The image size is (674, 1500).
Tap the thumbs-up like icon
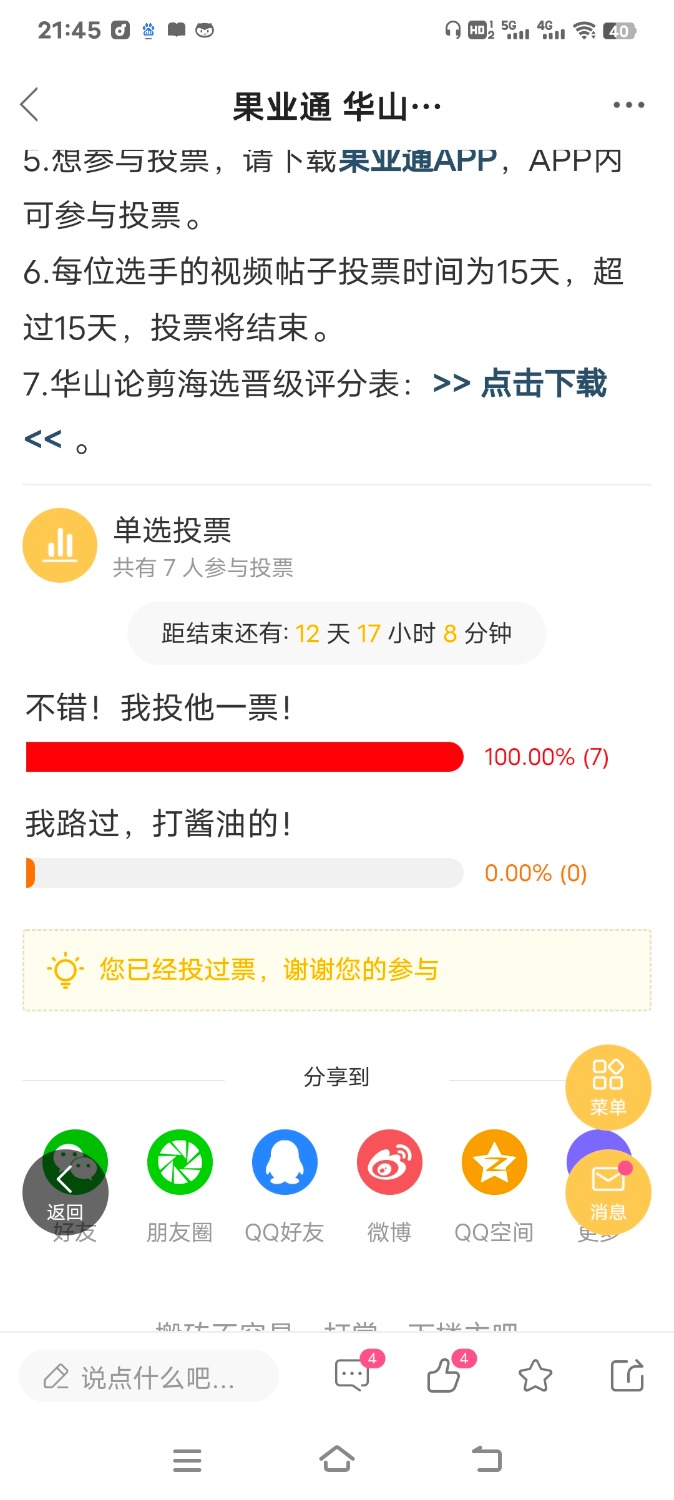coord(446,1374)
